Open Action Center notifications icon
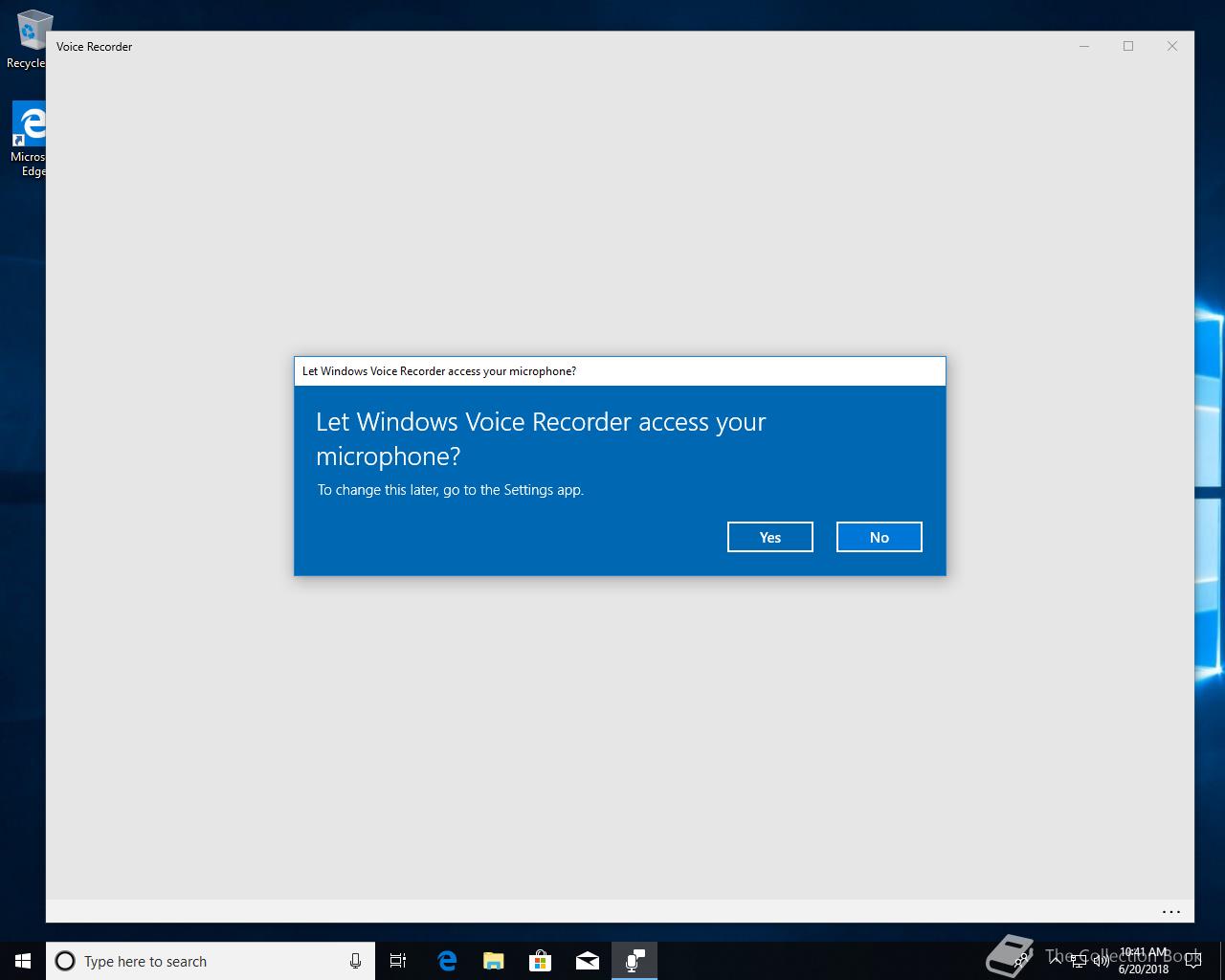 point(1192,961)
